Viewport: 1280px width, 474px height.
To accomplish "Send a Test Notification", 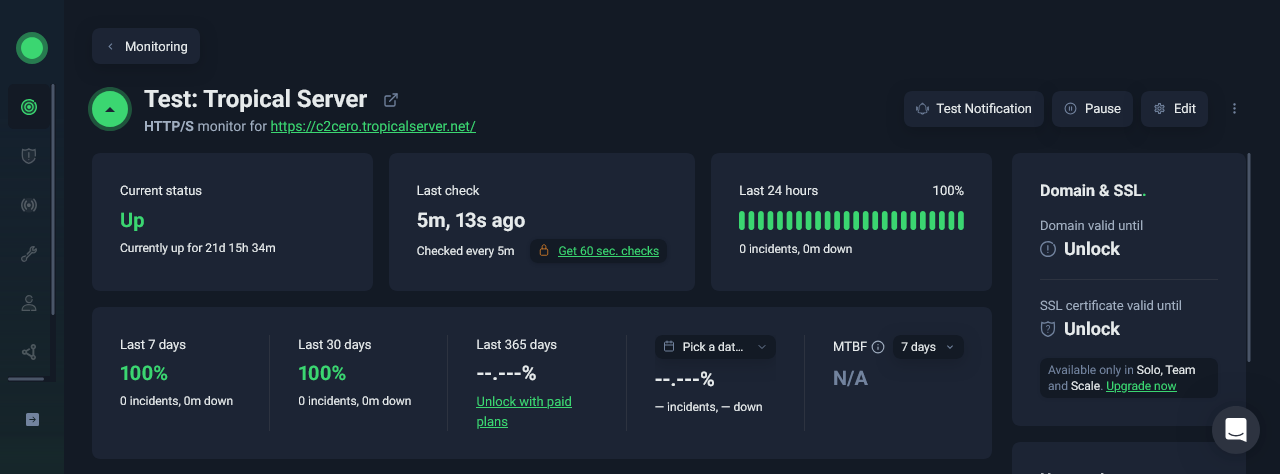I will 974,109.
